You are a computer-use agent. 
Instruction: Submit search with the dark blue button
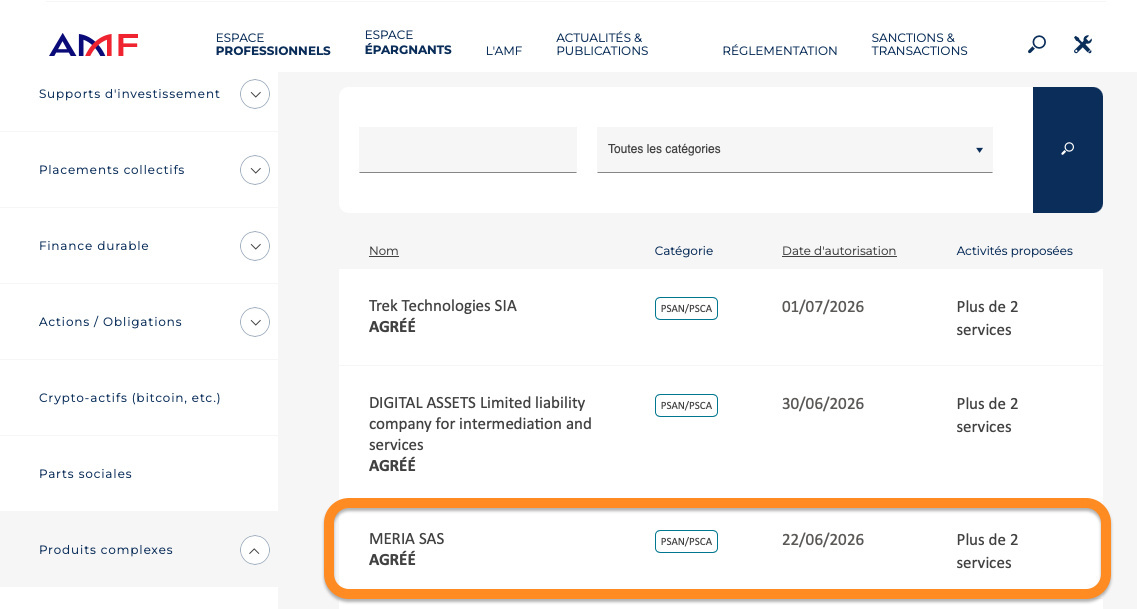[1067, 149]
